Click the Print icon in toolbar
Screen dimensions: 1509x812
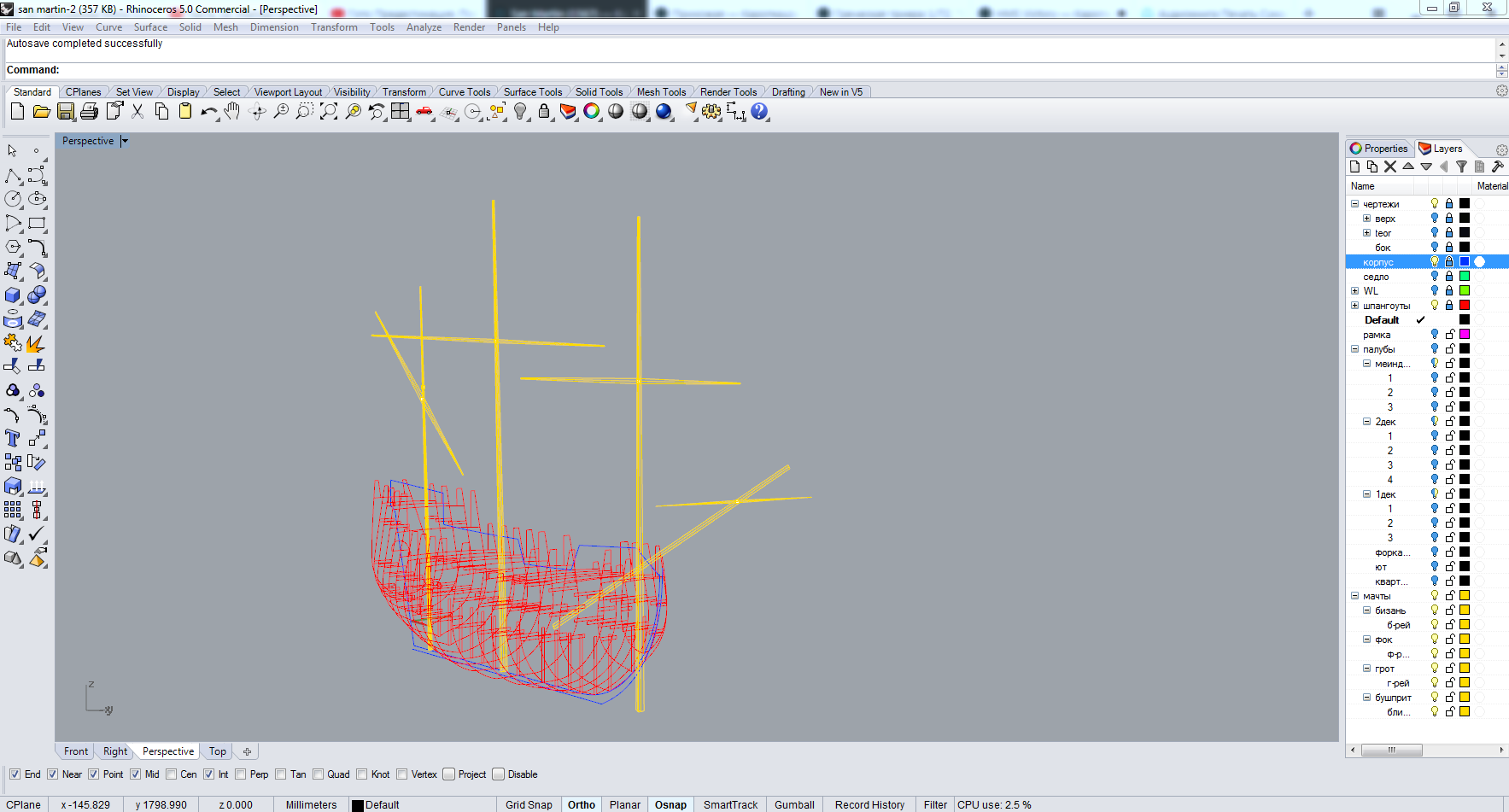[90, 112]
